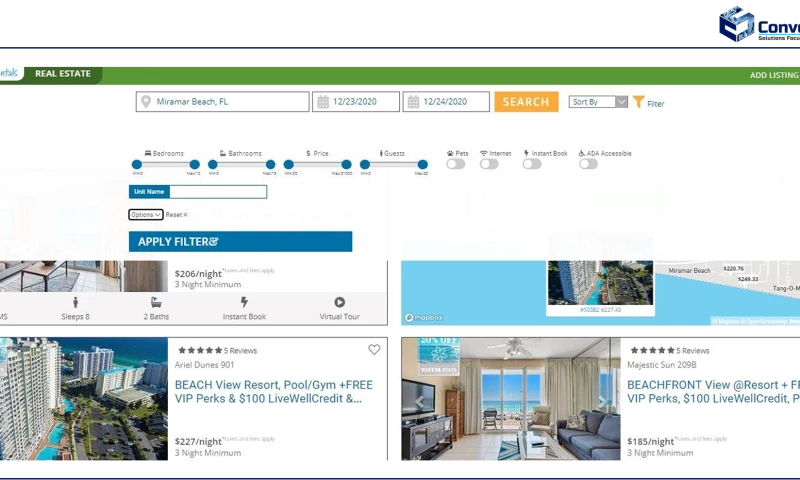Click the ADA Accessible wheelchair icon
This screenshot has height=480, width=800.
[582, 153]
